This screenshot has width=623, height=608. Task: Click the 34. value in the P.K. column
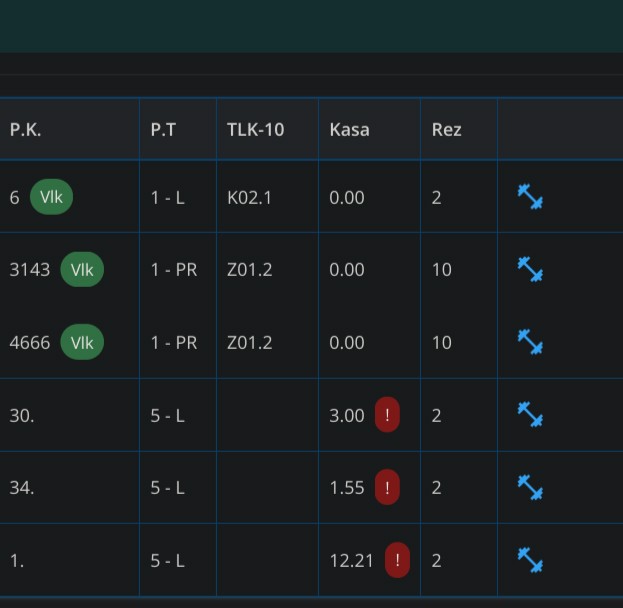(22, 488)
